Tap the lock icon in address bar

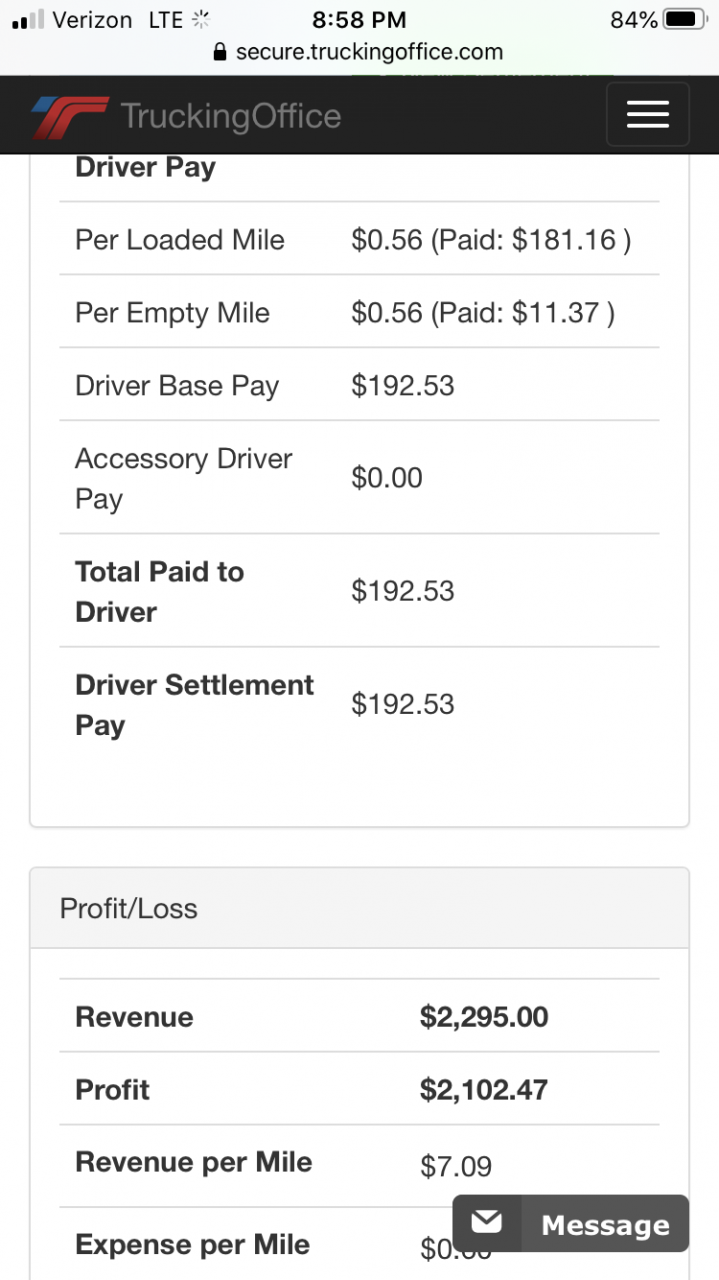tap(221, 52)
